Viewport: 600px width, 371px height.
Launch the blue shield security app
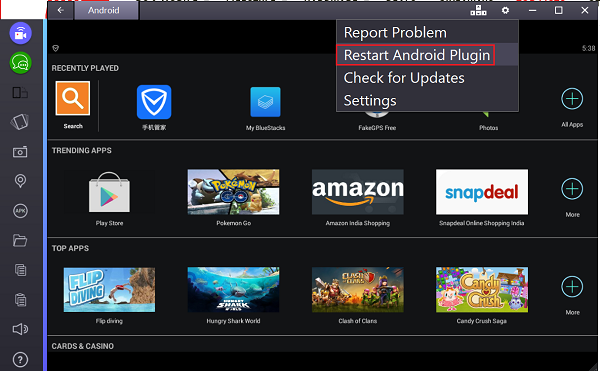coord(154,102)
